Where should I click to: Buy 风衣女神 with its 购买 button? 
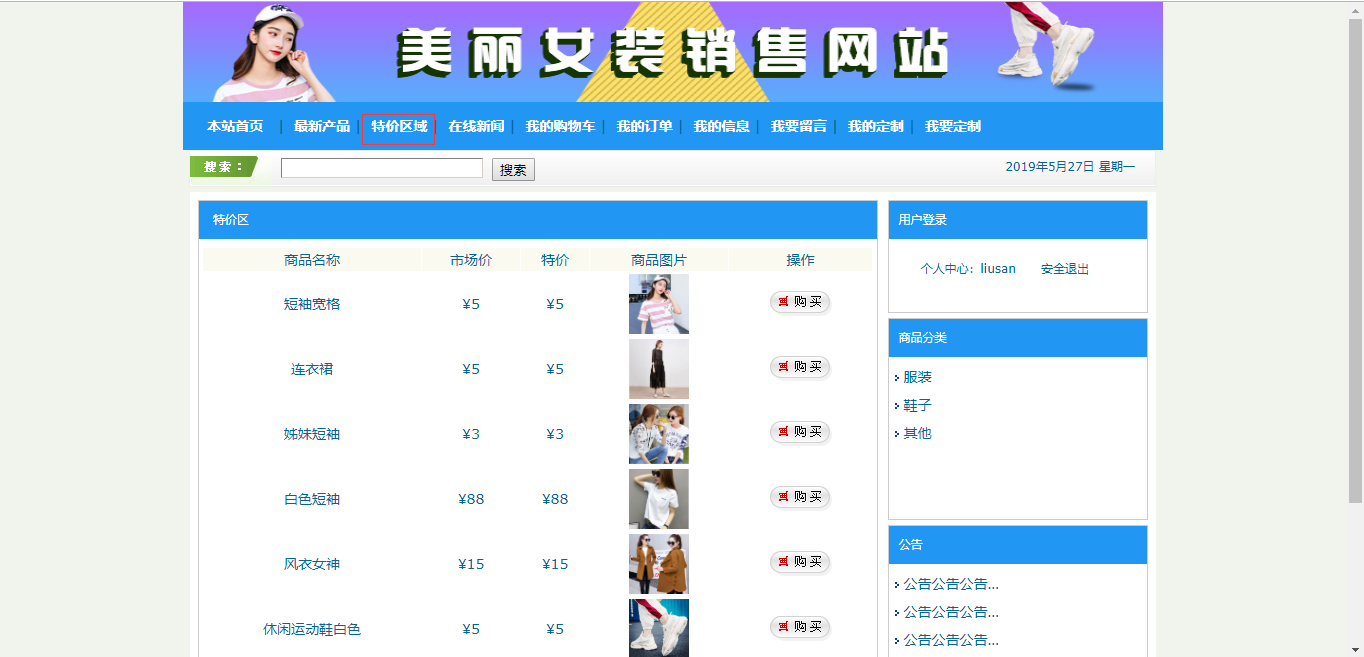click(800, 562)
